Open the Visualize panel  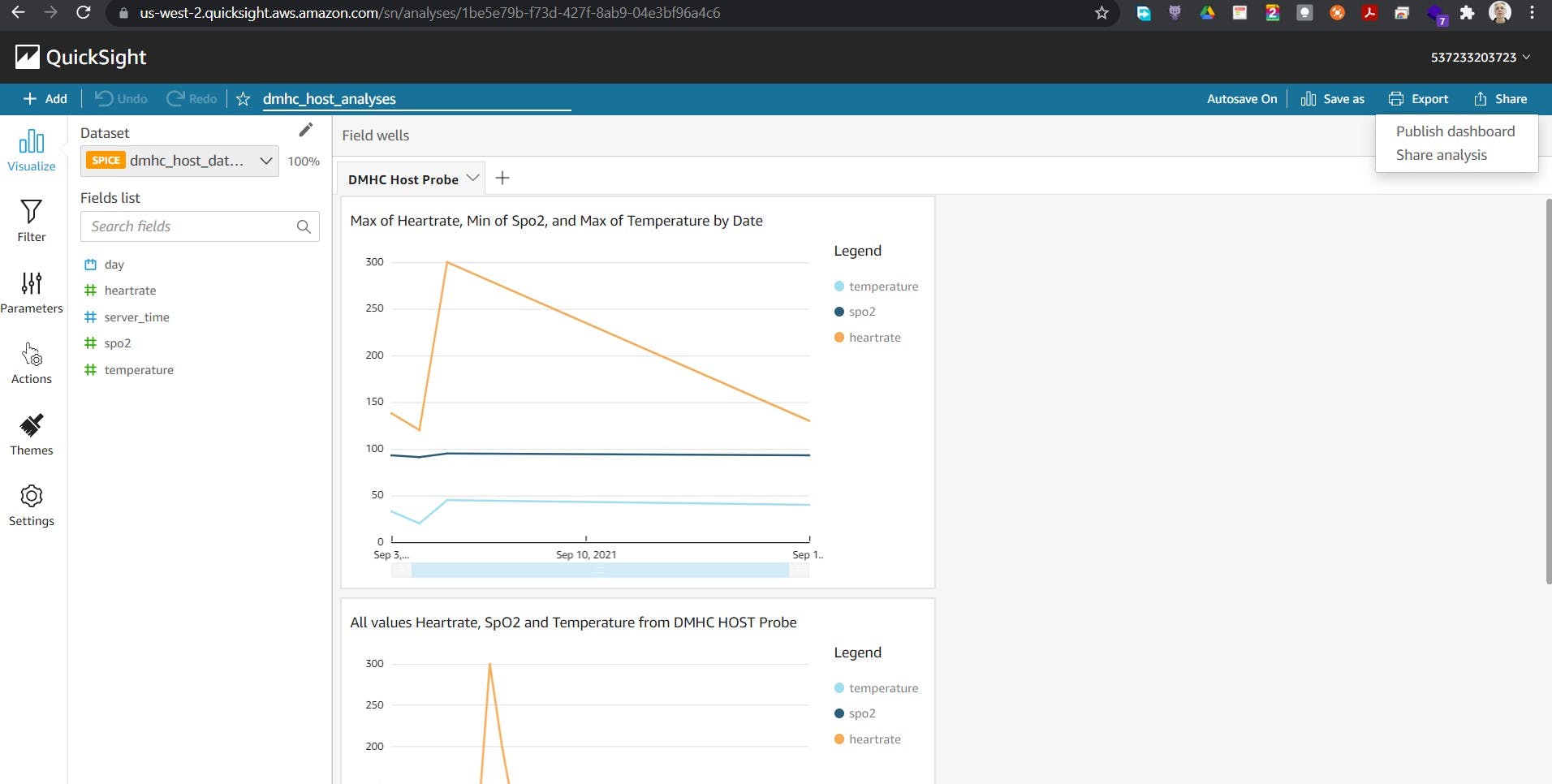pos(32,151)
